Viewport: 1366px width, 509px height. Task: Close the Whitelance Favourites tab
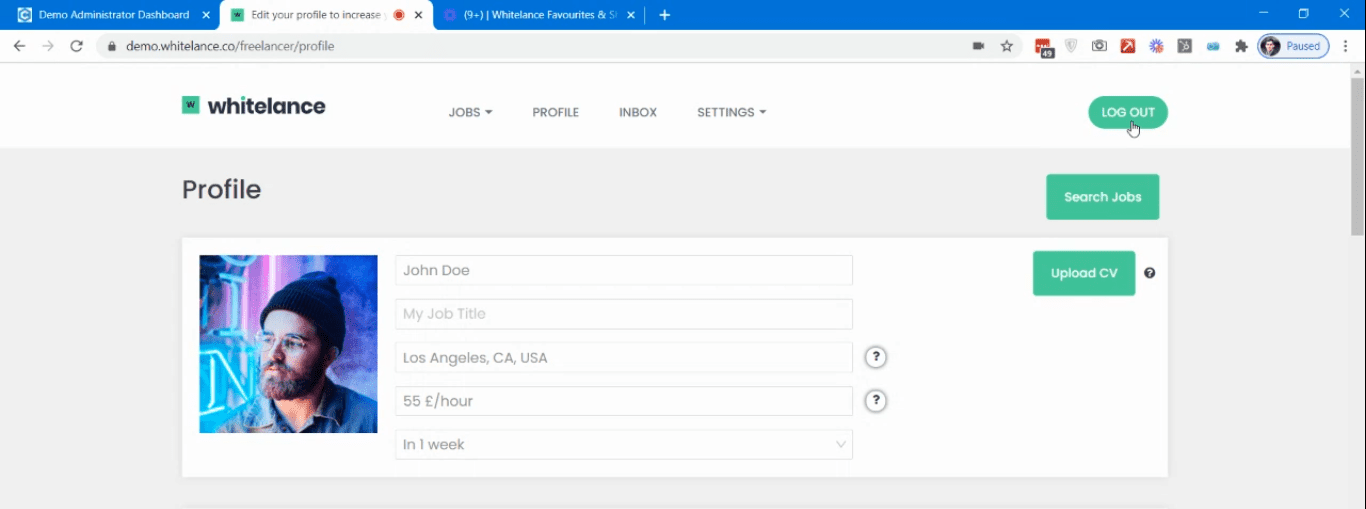pos(631,15)
